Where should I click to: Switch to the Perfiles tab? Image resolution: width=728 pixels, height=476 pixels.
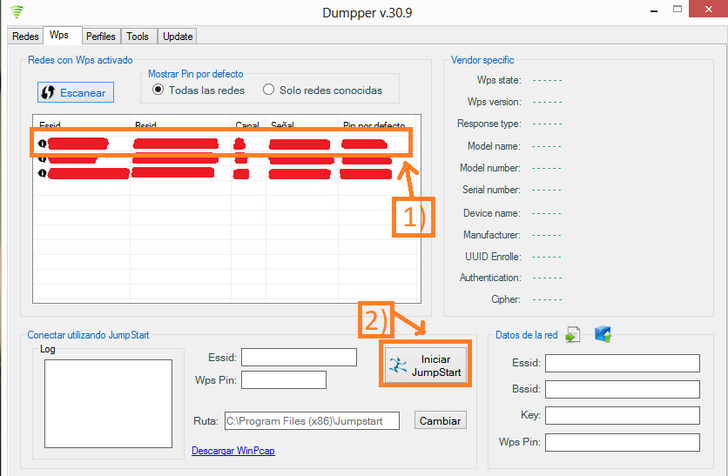(100, 36)
